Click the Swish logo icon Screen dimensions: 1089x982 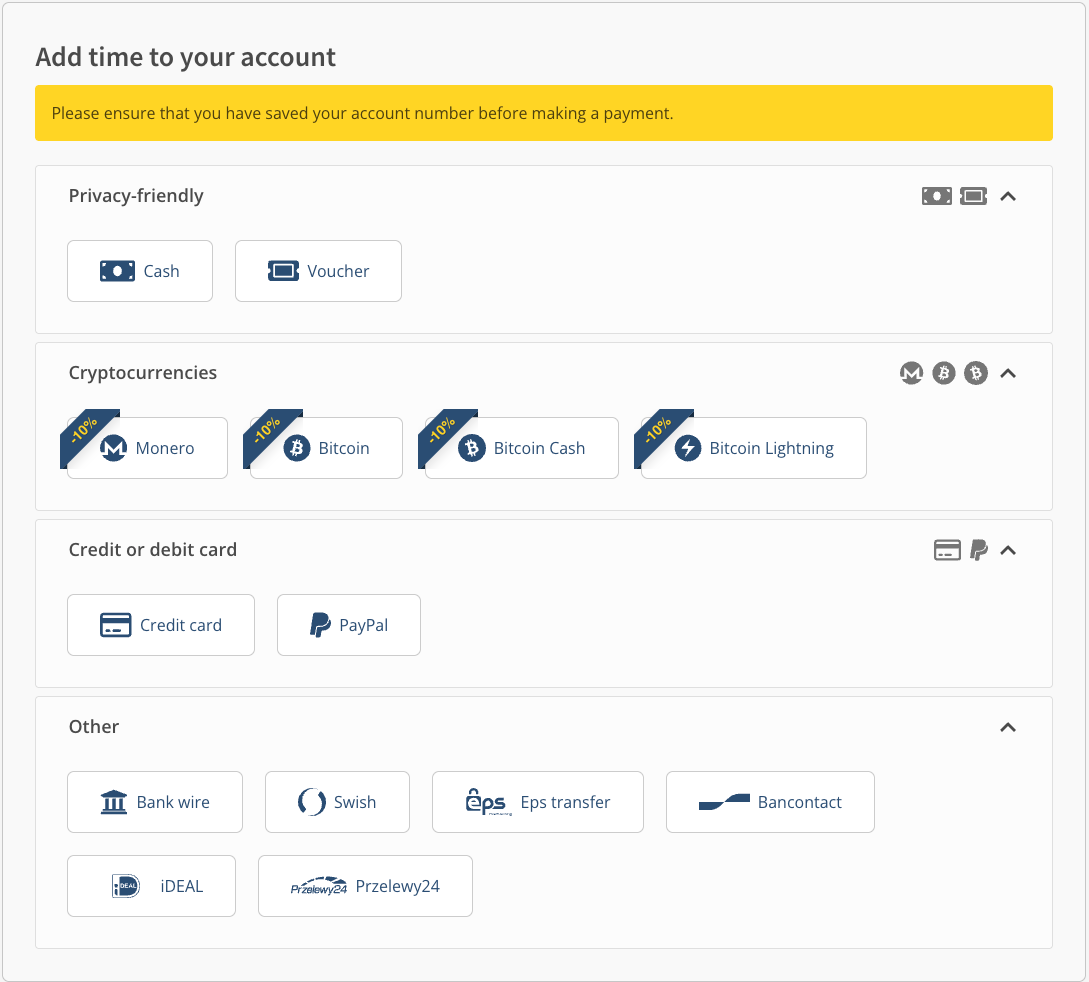coord(312,802)
